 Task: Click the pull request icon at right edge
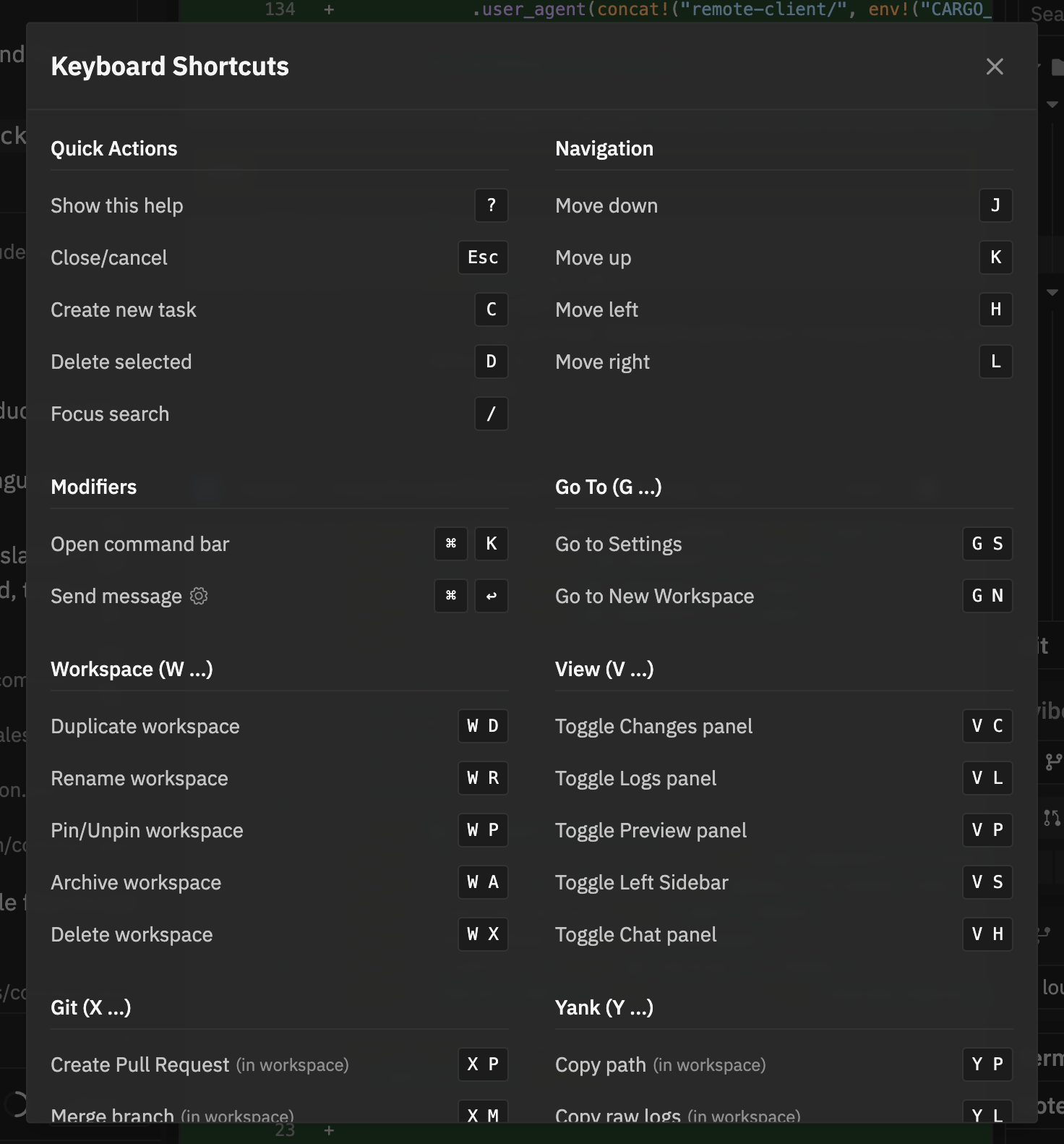(1052, 818)
